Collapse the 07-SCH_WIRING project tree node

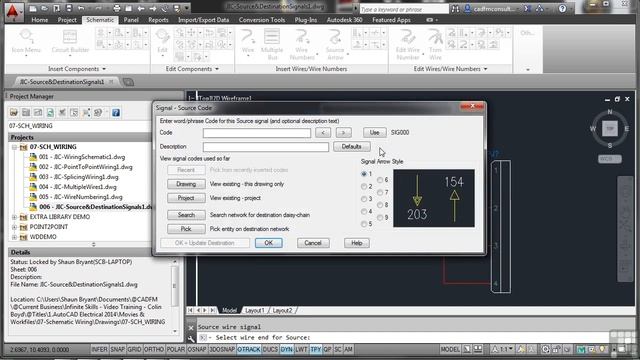pos(14,147)
